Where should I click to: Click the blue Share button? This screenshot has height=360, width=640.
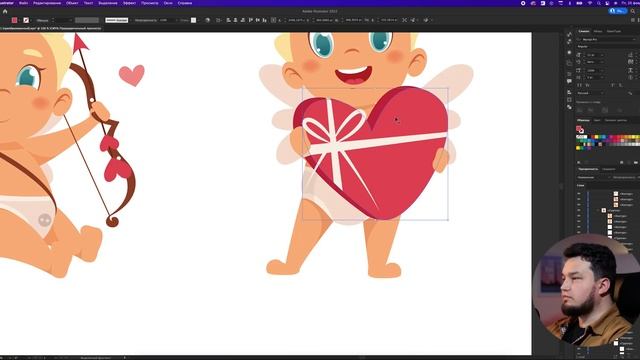coord(618,11)
